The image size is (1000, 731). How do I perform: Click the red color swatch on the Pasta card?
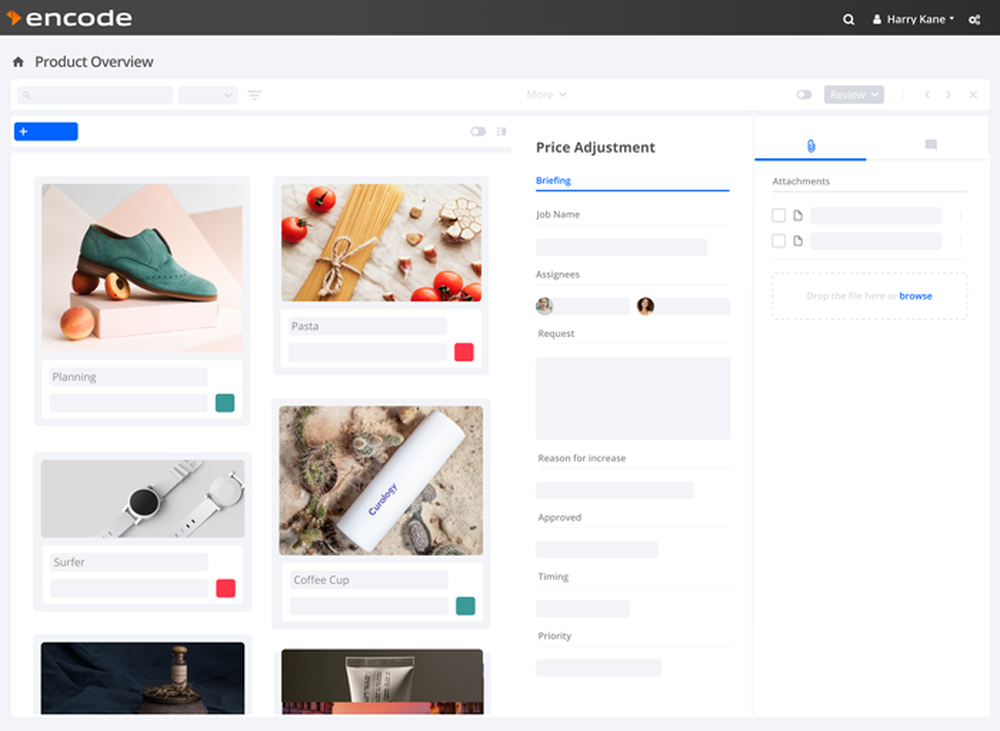[x=464, y=351]
